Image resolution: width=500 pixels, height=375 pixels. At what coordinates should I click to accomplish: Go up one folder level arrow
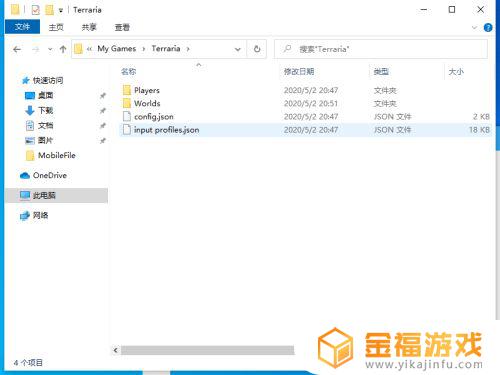point(63,49)
